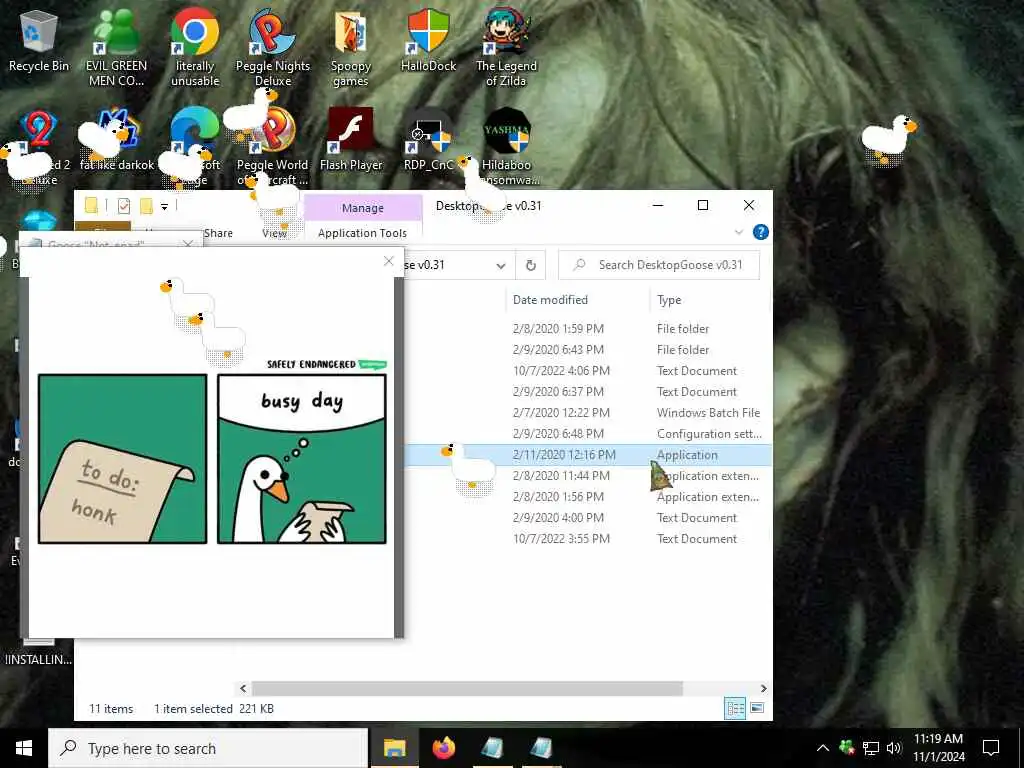Click the Search DesktopGoose v0.31 box
This screenshot has width=1024, height=768.
659,265
